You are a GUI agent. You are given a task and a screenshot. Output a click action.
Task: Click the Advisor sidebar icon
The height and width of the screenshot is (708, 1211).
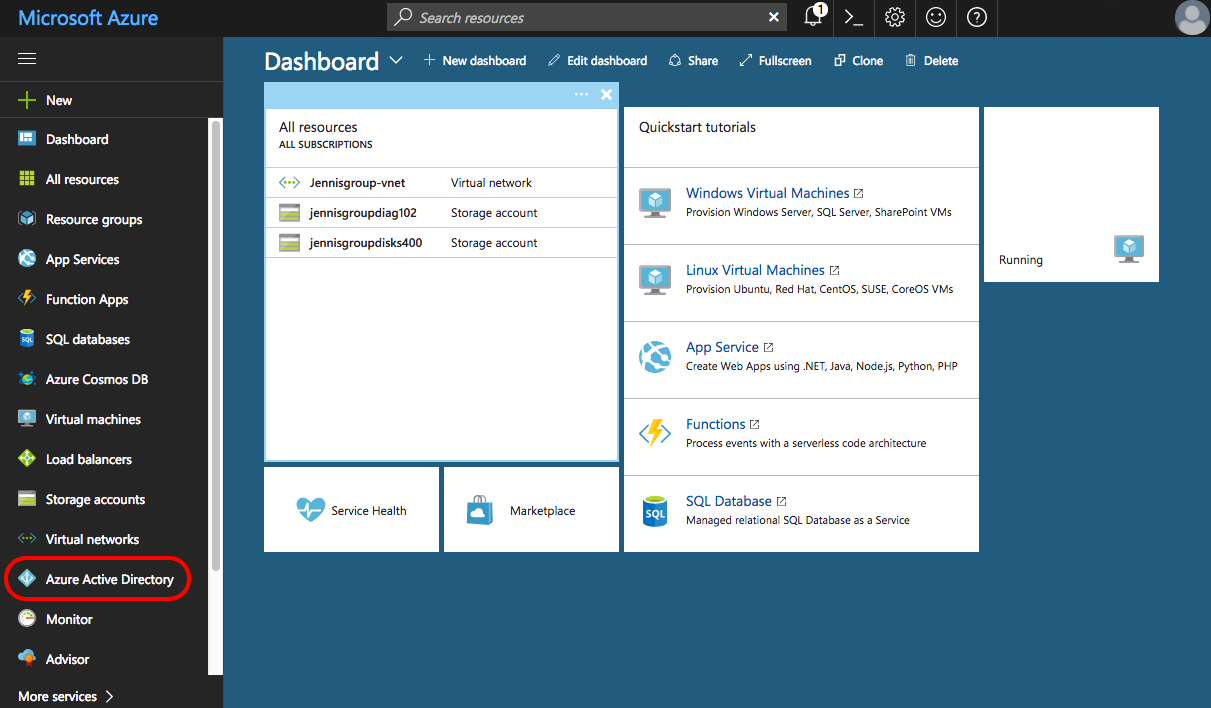point(27,659)
